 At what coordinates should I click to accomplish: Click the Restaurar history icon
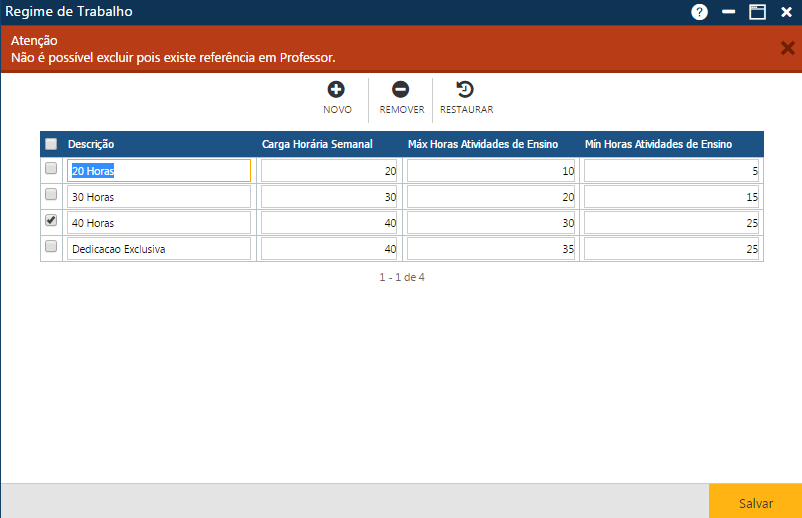(465, 90)
